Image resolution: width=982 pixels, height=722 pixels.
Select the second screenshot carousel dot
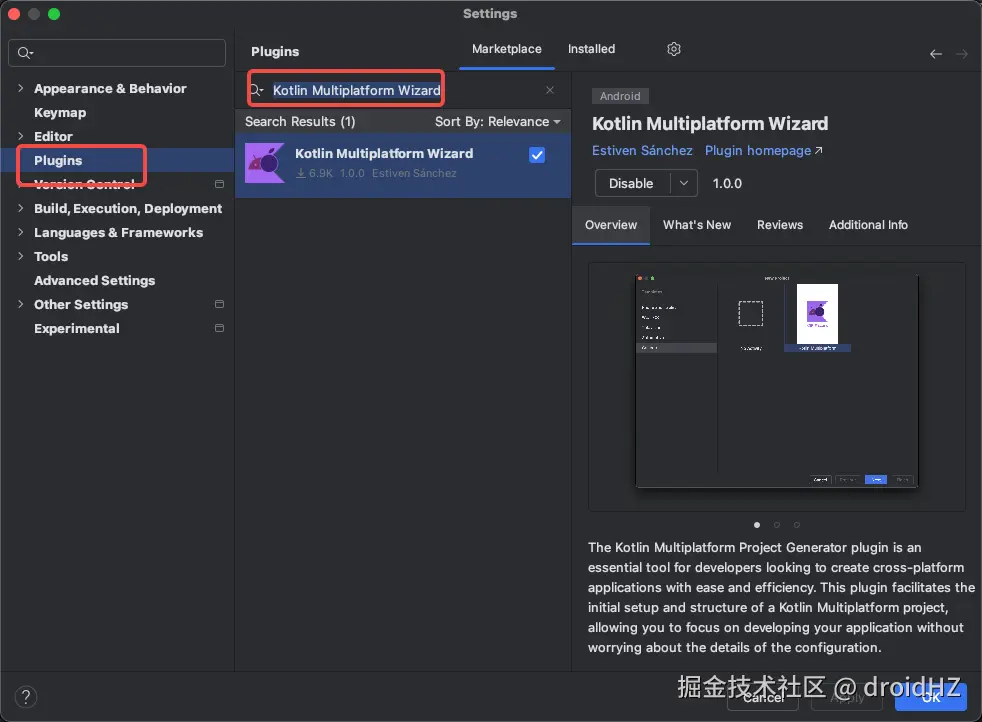point(777,525)
